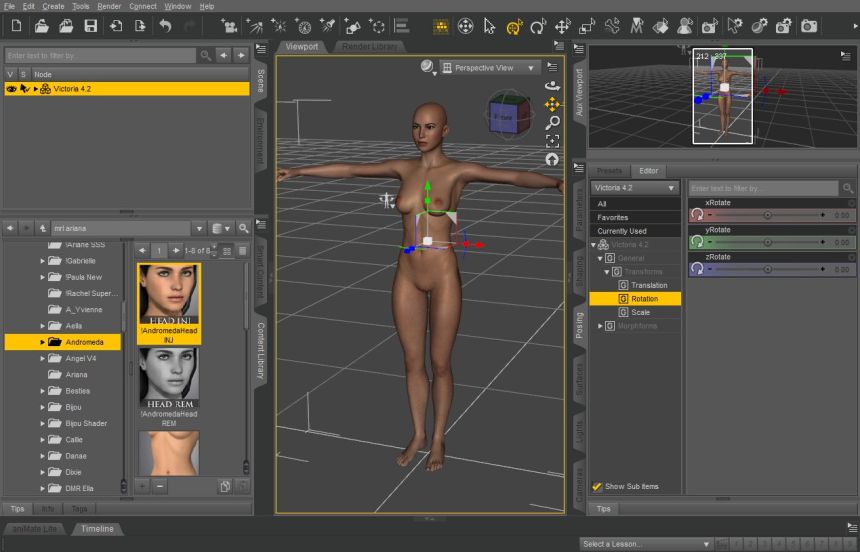Expand the Angel V4 folder
This screenshot has width=860, height=552.
[x=43, y=358]
